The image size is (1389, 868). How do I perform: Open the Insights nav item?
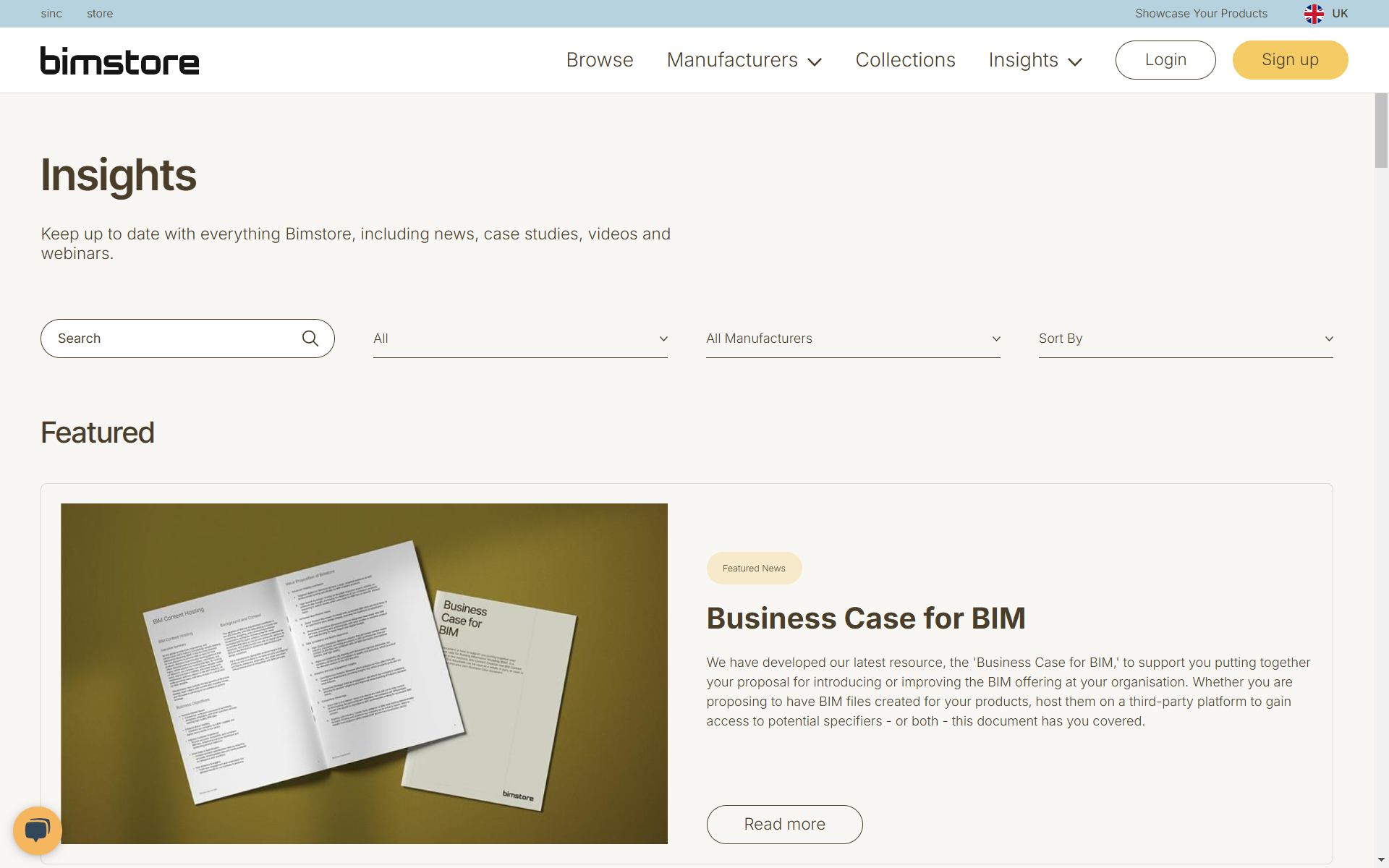pos(1023,60)
